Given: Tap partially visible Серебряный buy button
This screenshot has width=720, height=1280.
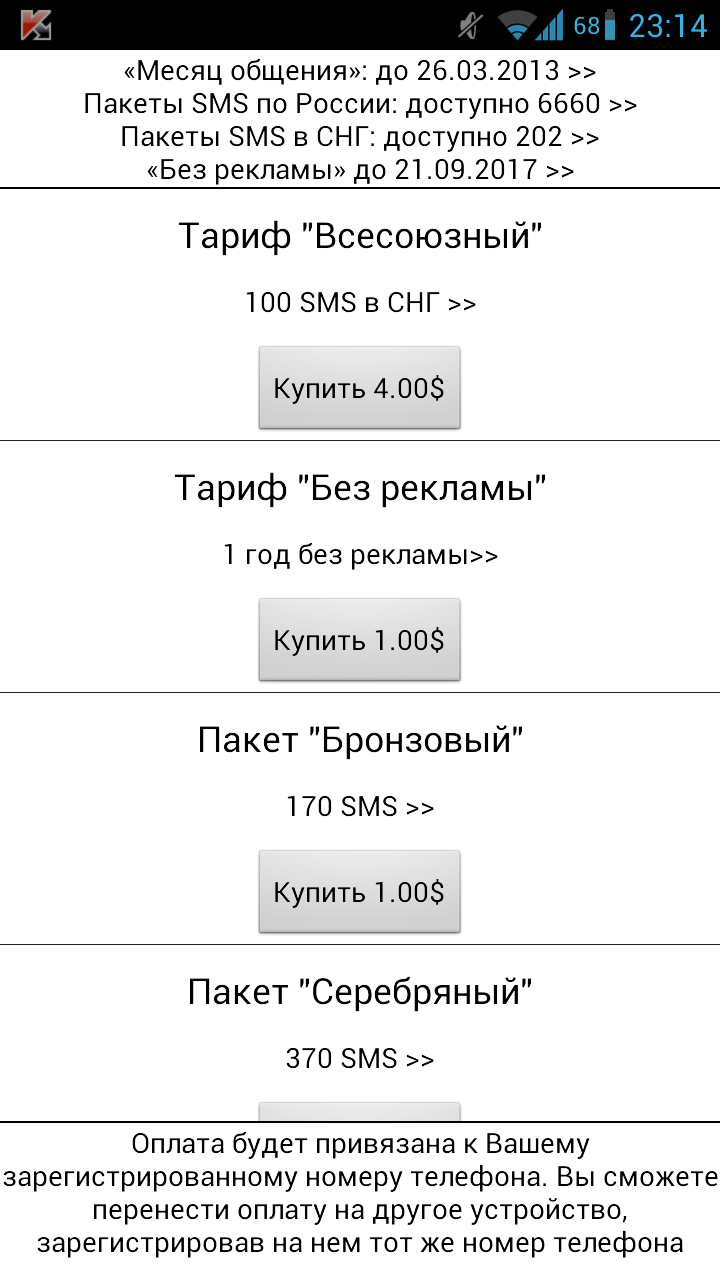Looking at the screenshot, I should 360,1112.
